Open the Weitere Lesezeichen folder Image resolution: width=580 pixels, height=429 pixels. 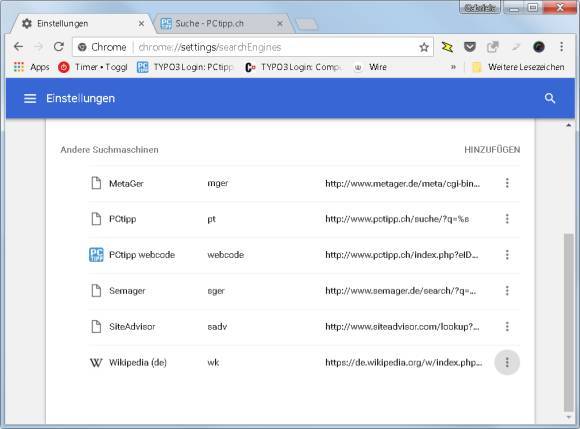point(518,67)
